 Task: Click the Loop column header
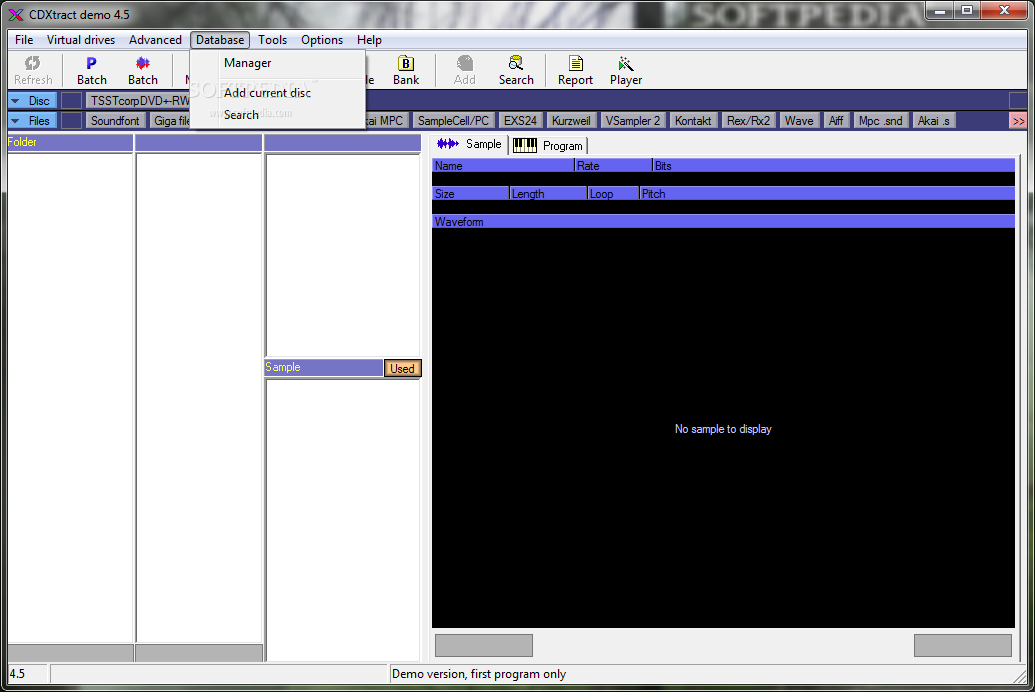(613, 193)
